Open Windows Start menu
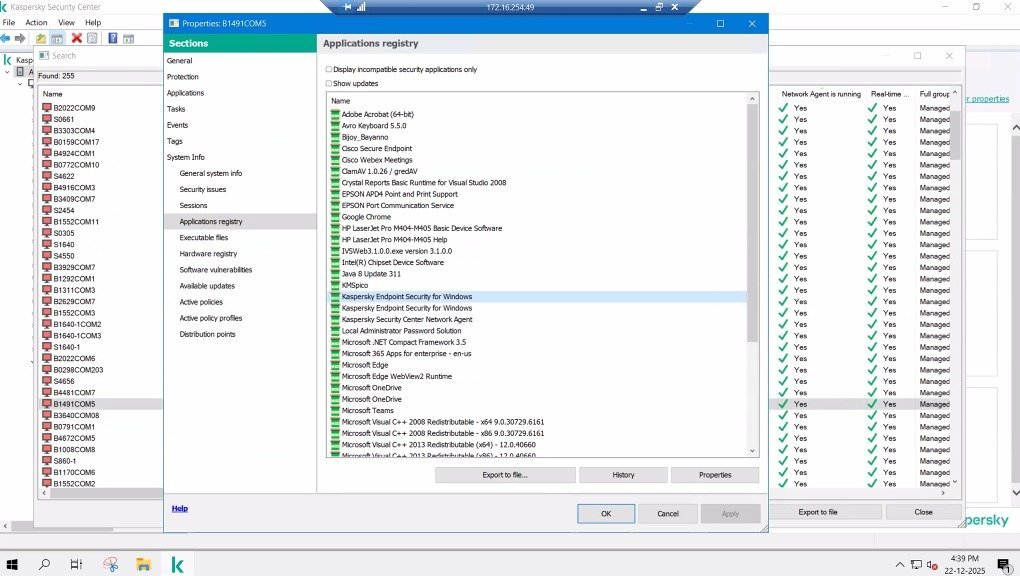The image size is (1020, 576). [12, 564]
